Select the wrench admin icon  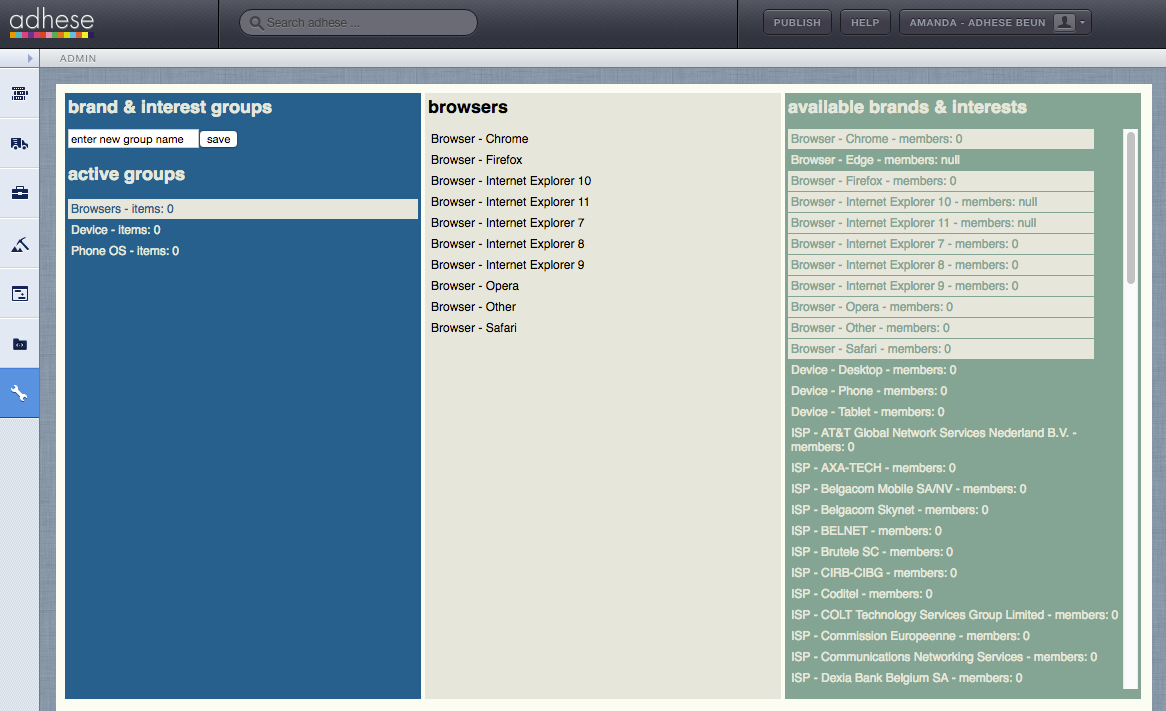[x=19, y=394]
